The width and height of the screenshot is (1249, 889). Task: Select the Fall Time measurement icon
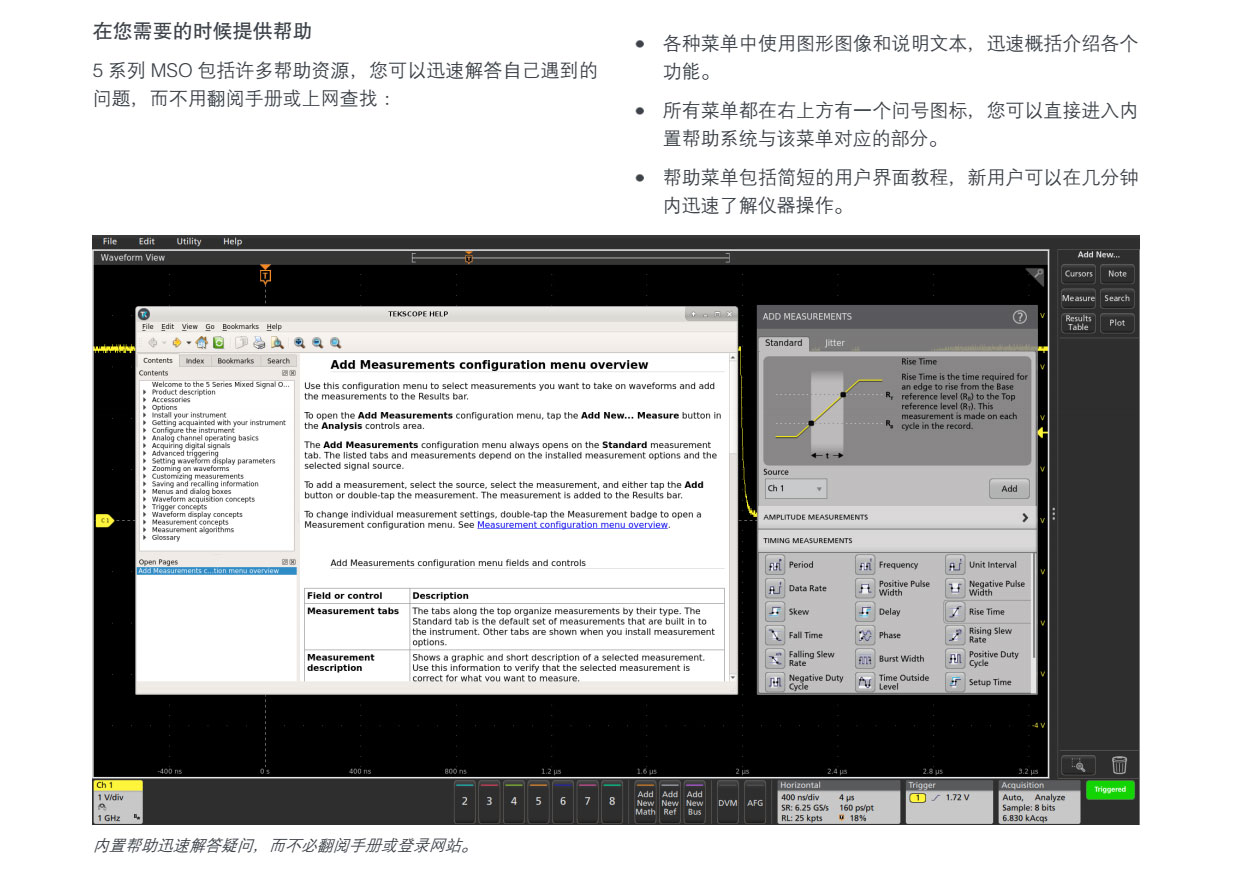pyautogui.click(x=775, y=635)
